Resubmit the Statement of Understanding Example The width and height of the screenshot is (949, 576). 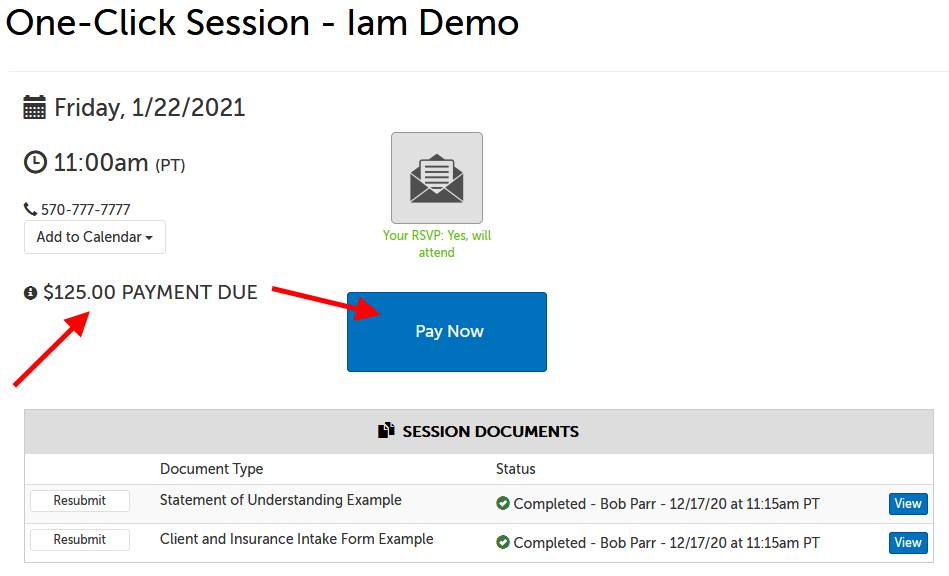[x=79, y=500]
